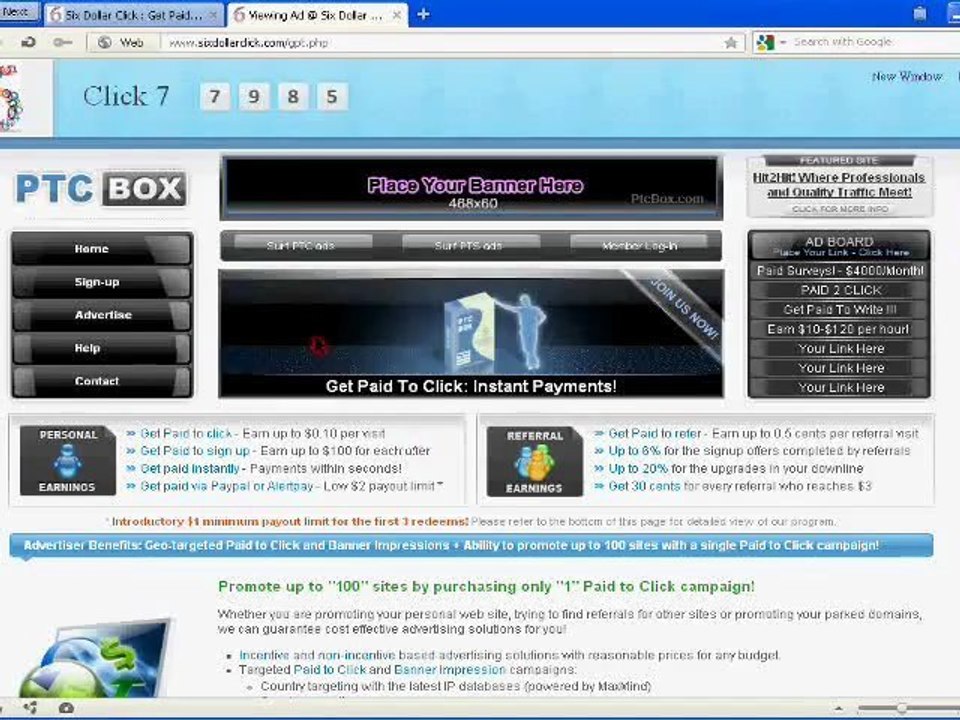Click the Get Paid To Click promo image
Viewport: 960px width, 720px height.
coord(471,334)
